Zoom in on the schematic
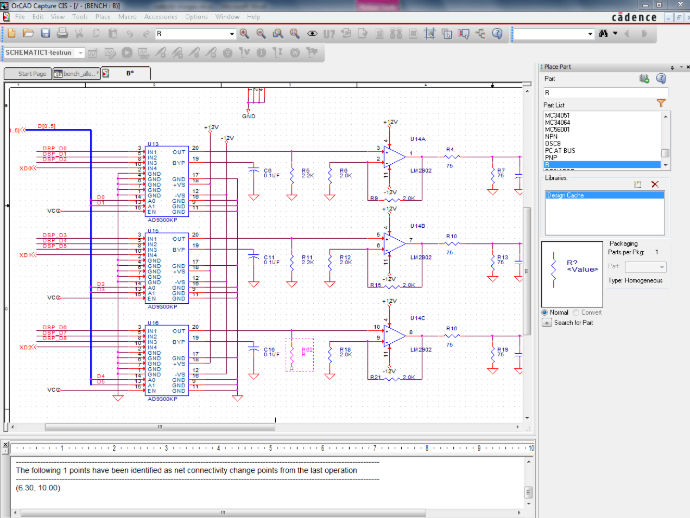The image size is (690, 518). (x=245, y=33)
